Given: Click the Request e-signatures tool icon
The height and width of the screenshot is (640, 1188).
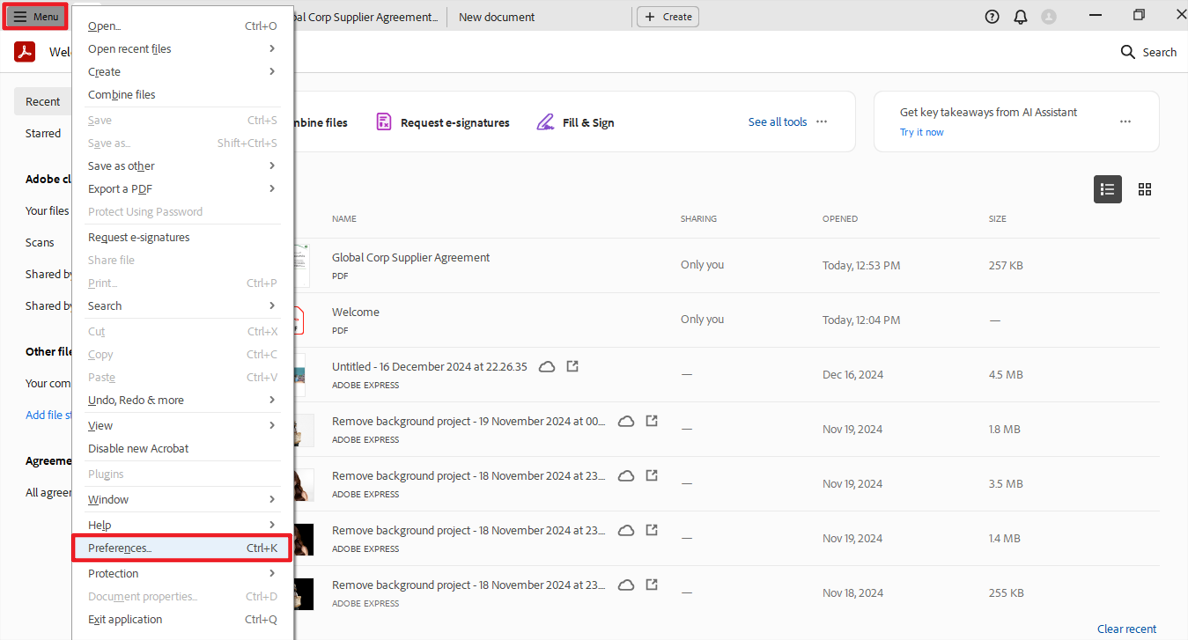Looking at the screenshot, I should pos(384,122).
